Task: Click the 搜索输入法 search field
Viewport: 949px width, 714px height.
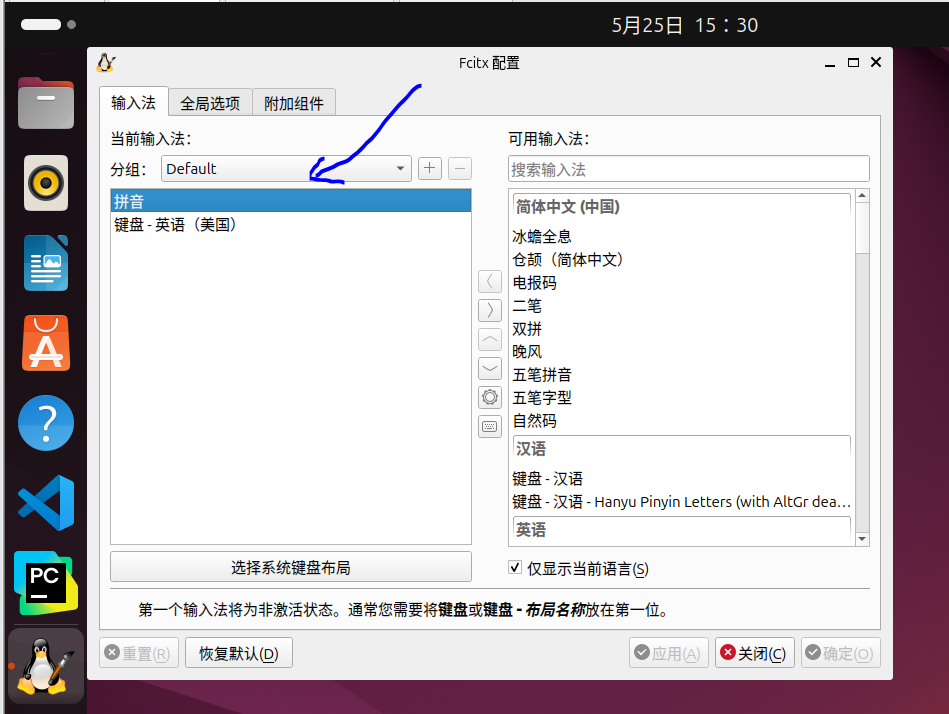Action: 689,169
